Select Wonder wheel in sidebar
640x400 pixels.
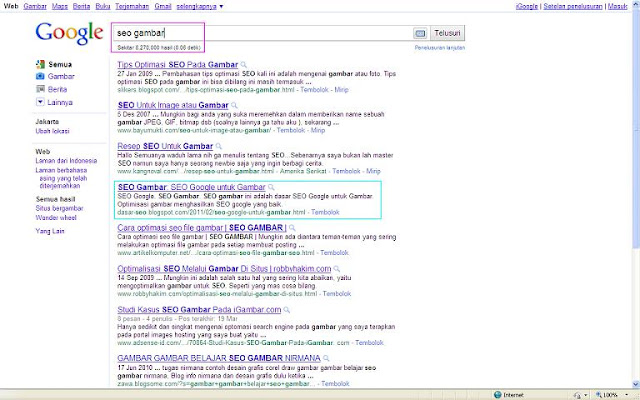[x=56, y=218]
